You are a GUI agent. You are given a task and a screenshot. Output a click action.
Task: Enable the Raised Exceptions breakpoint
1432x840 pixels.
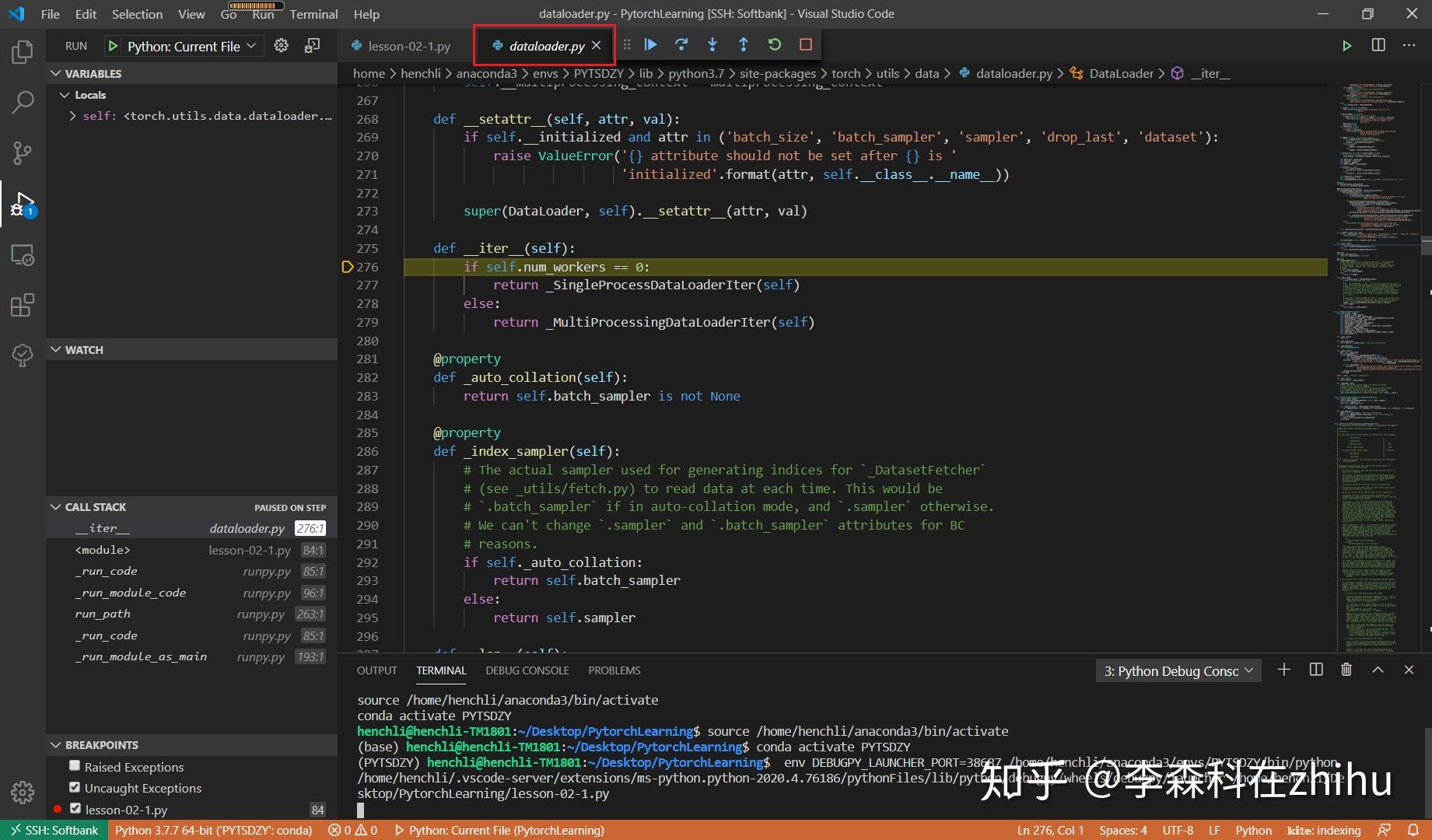coord(75,765)
